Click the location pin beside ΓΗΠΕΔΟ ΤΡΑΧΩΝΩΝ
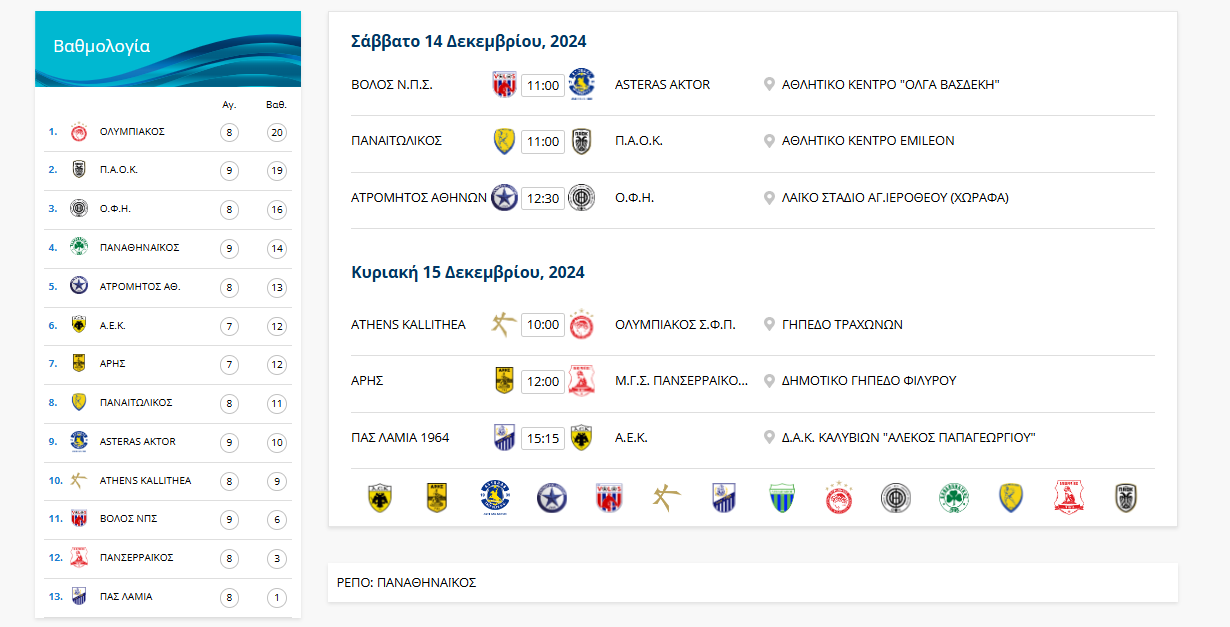The width and height of the screenshot is (1230, 627). click(x=769, y=323)
